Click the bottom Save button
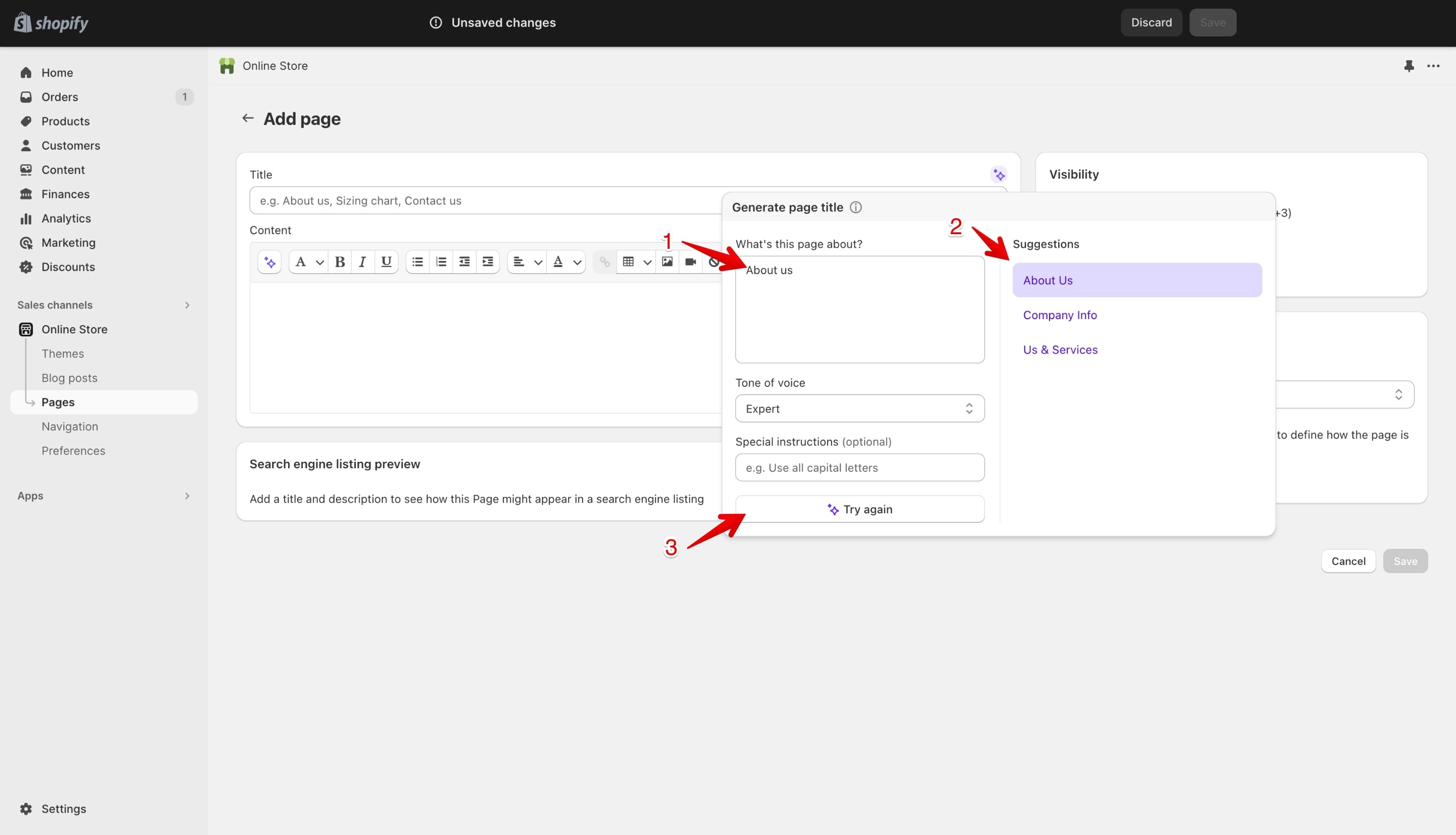 point(1405,561)
